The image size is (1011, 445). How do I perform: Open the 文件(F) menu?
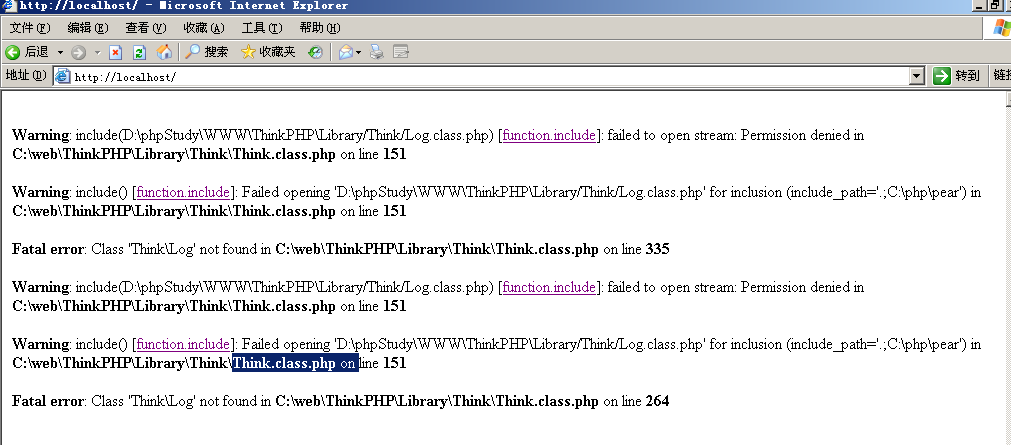click(30, 28)
